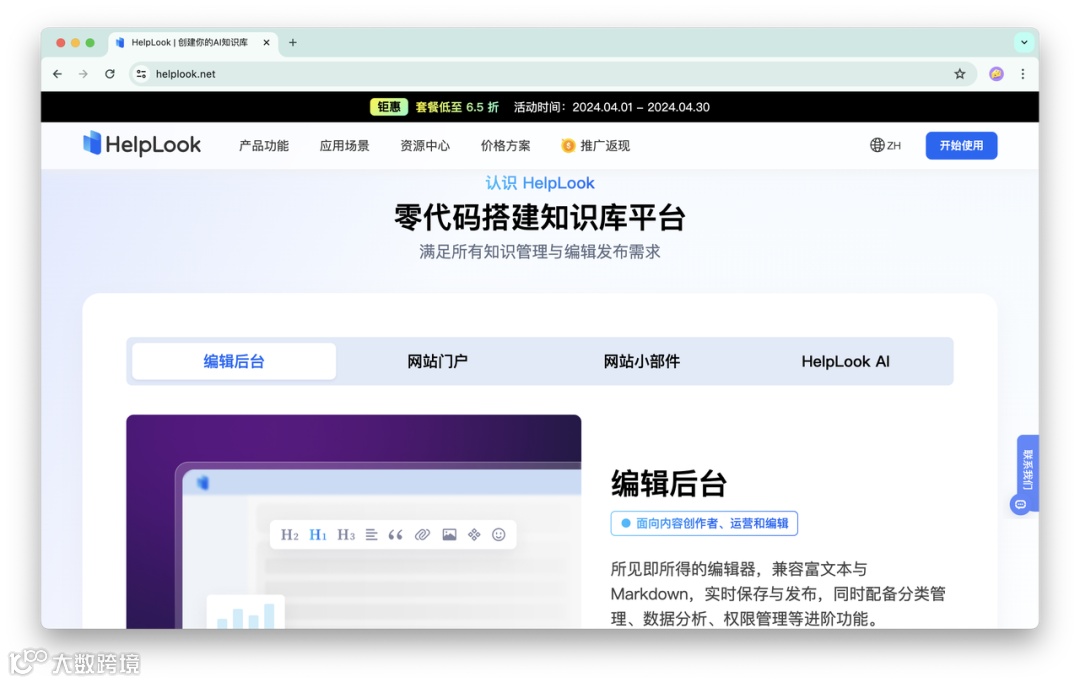Click the HelpLook logo in the navigation bar
Image resolution: width=1080 pixels, height=683 pixels.
click(x=142, y=145)
